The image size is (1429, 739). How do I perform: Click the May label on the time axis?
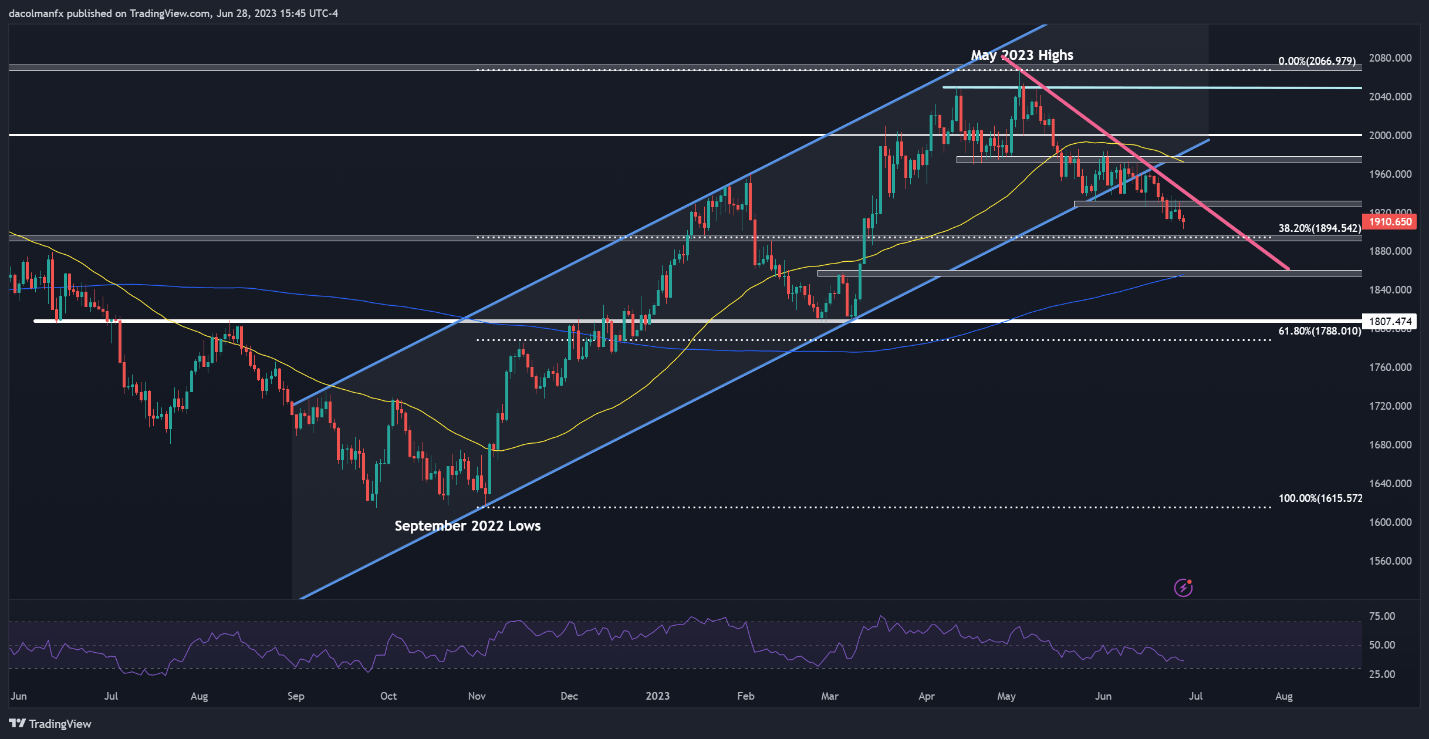[x=1008, y=695]
